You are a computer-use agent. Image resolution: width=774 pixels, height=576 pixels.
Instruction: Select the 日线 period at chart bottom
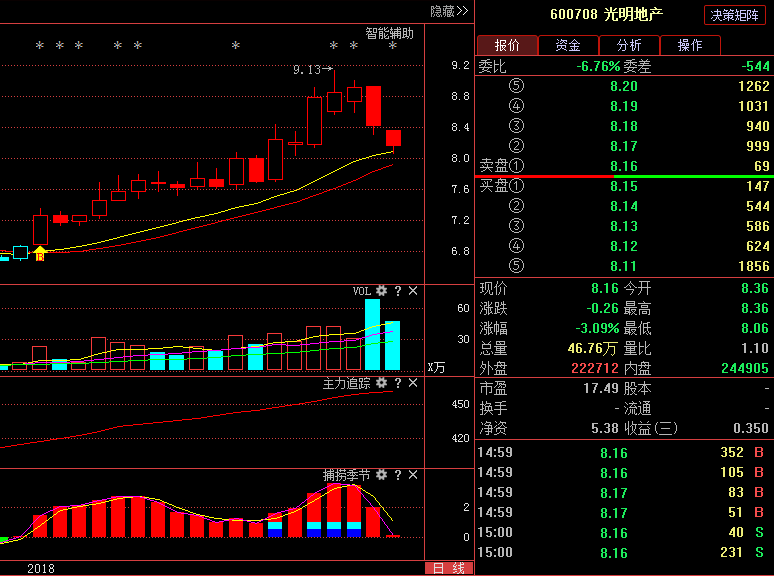pos(447,568)
